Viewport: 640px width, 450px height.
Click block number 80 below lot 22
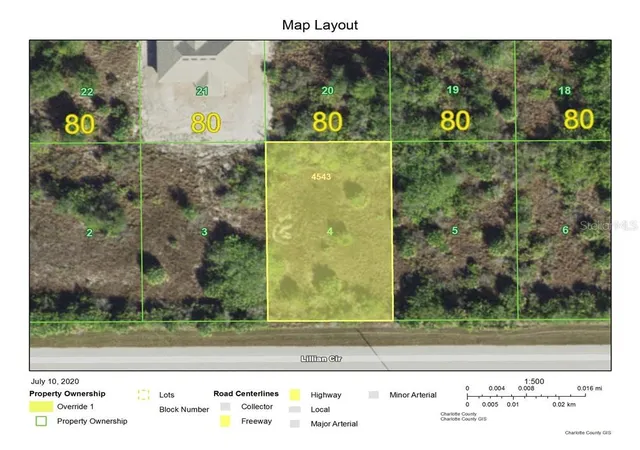pyautogui.click(x=80, y=124)
